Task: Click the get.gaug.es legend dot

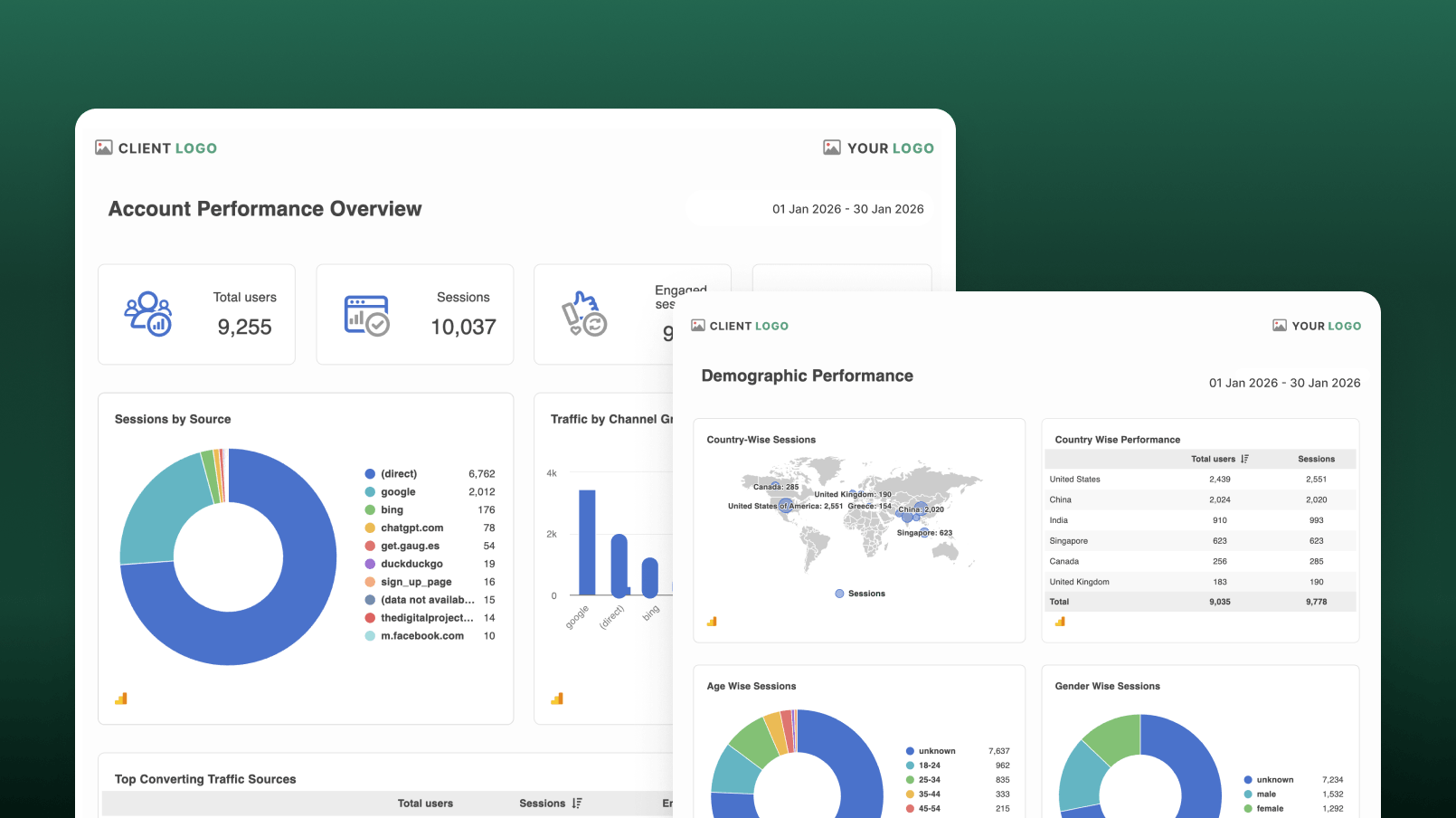Action: point(370,546)
